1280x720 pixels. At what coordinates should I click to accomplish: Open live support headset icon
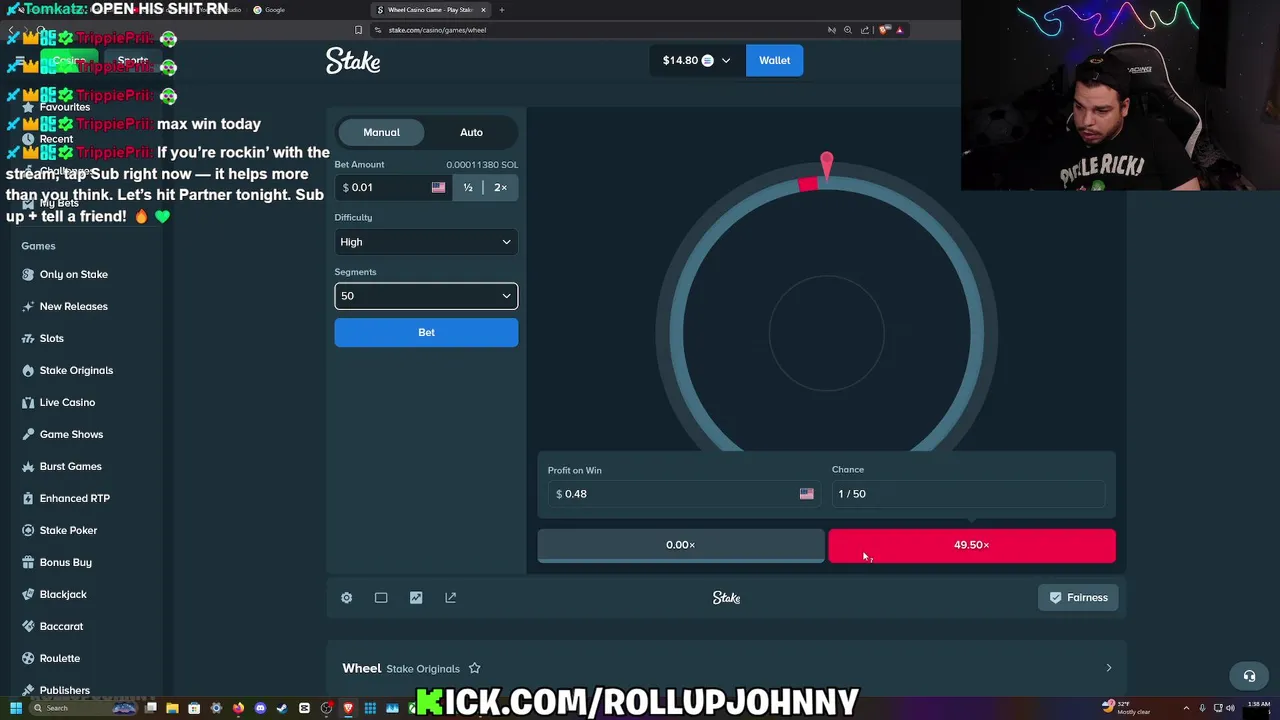click(1249, 676)
